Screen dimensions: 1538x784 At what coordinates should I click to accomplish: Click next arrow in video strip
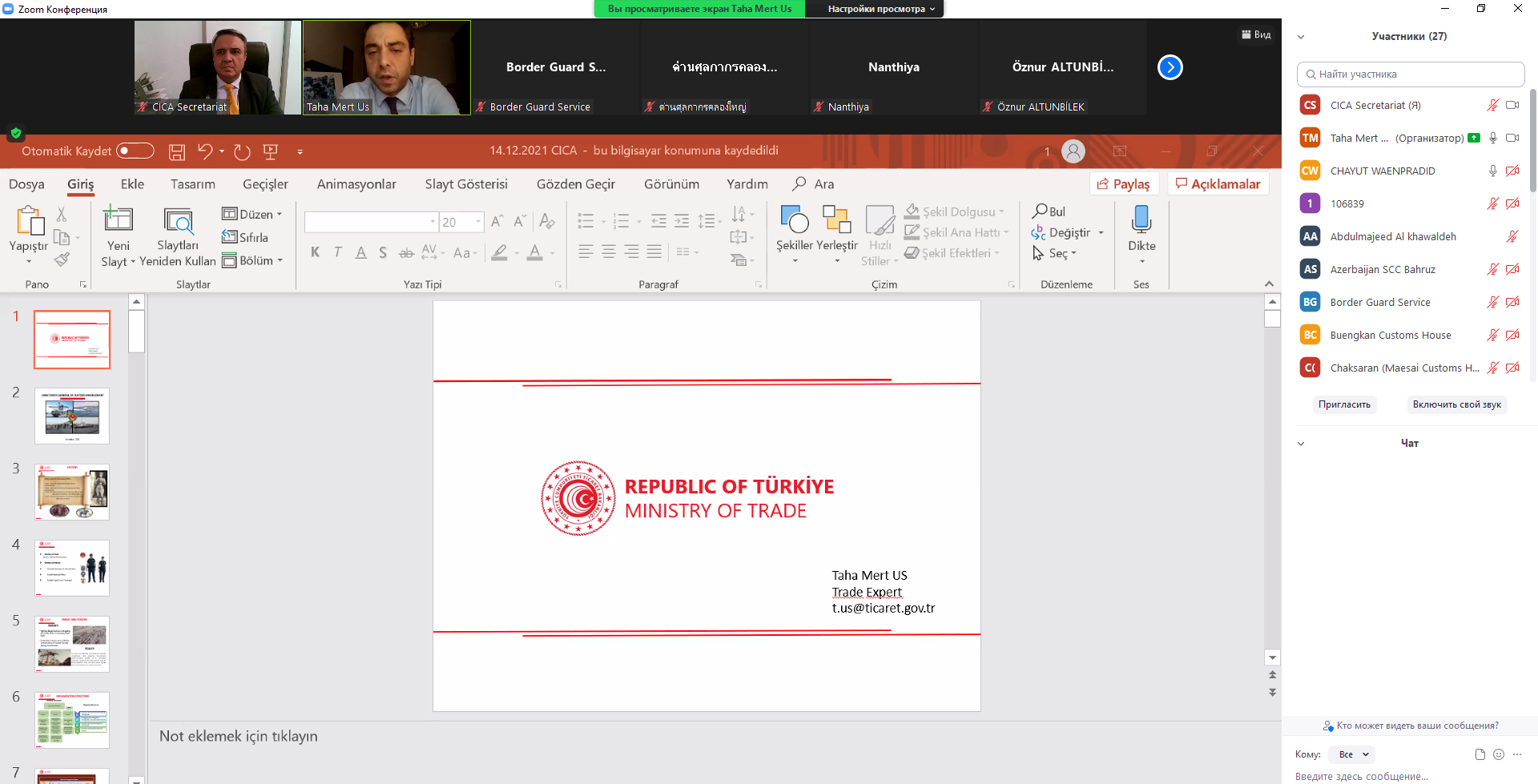pos(1170,67)
